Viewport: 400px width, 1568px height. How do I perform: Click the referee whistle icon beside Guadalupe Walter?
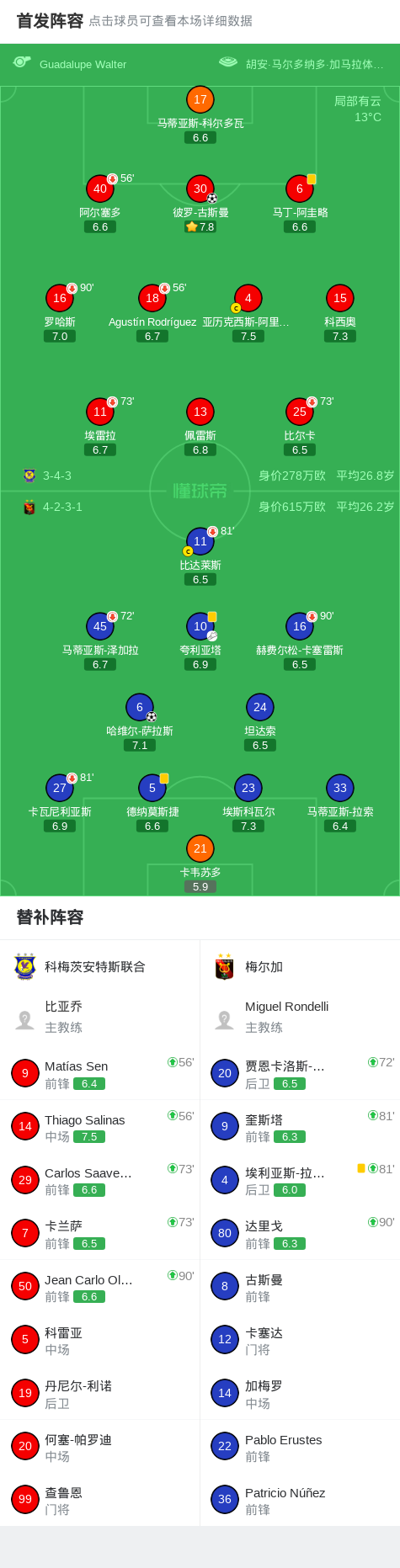(x=22, y=61)
